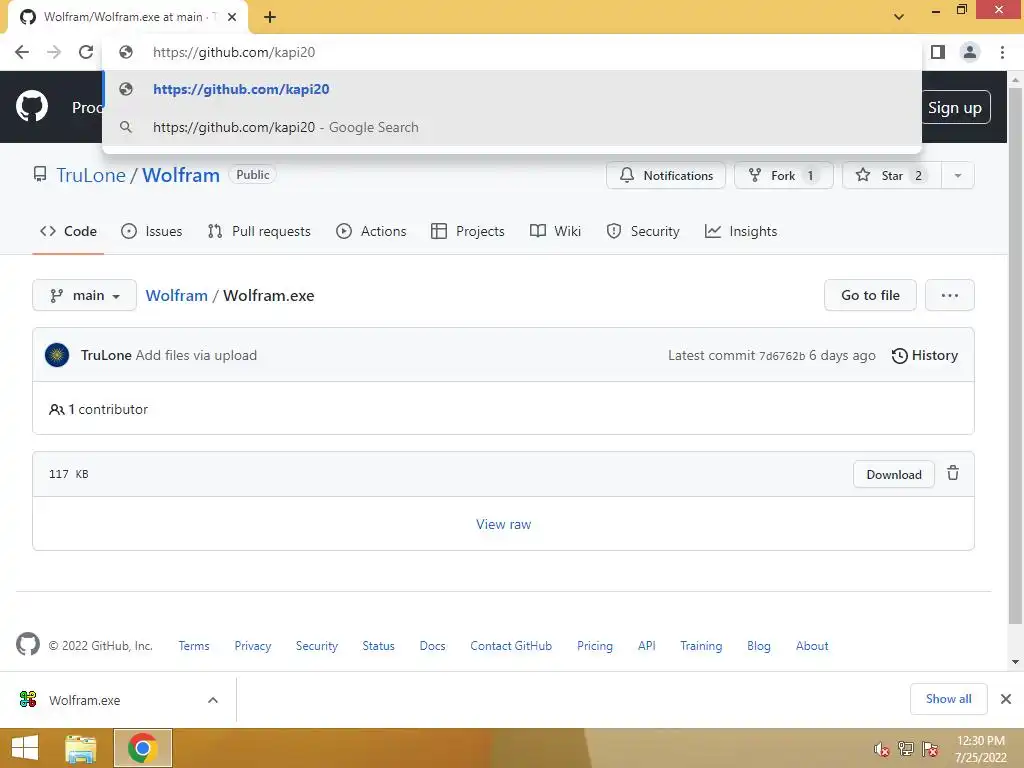Click the footer GitHub logo

click(x=27, y=645)
